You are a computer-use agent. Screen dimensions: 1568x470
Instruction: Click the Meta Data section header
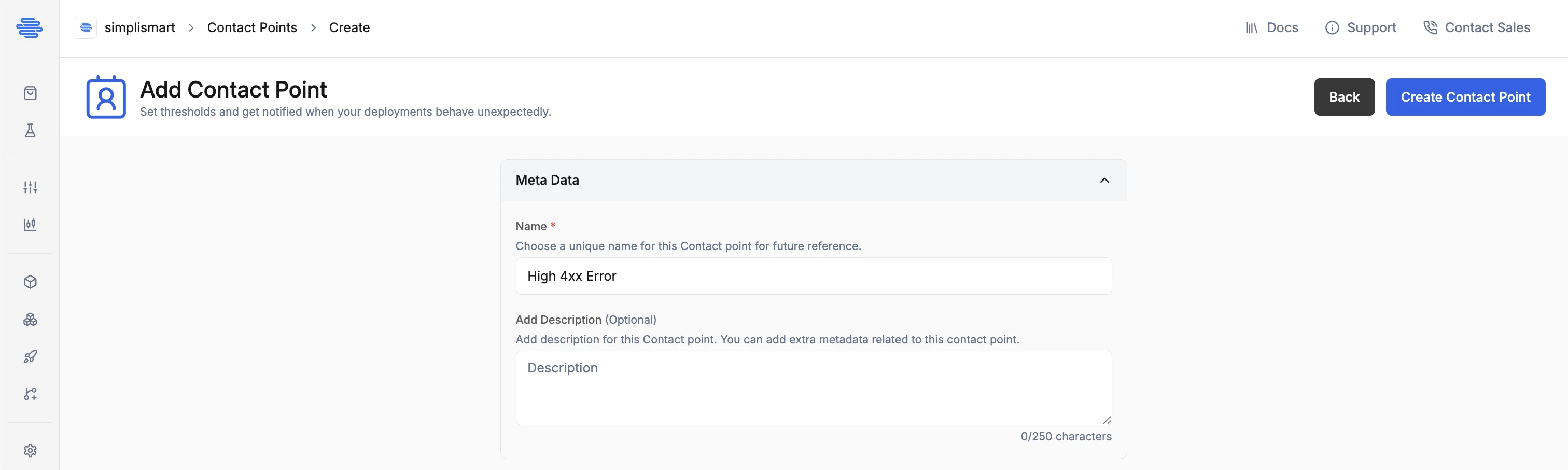[x=813, y=180]
